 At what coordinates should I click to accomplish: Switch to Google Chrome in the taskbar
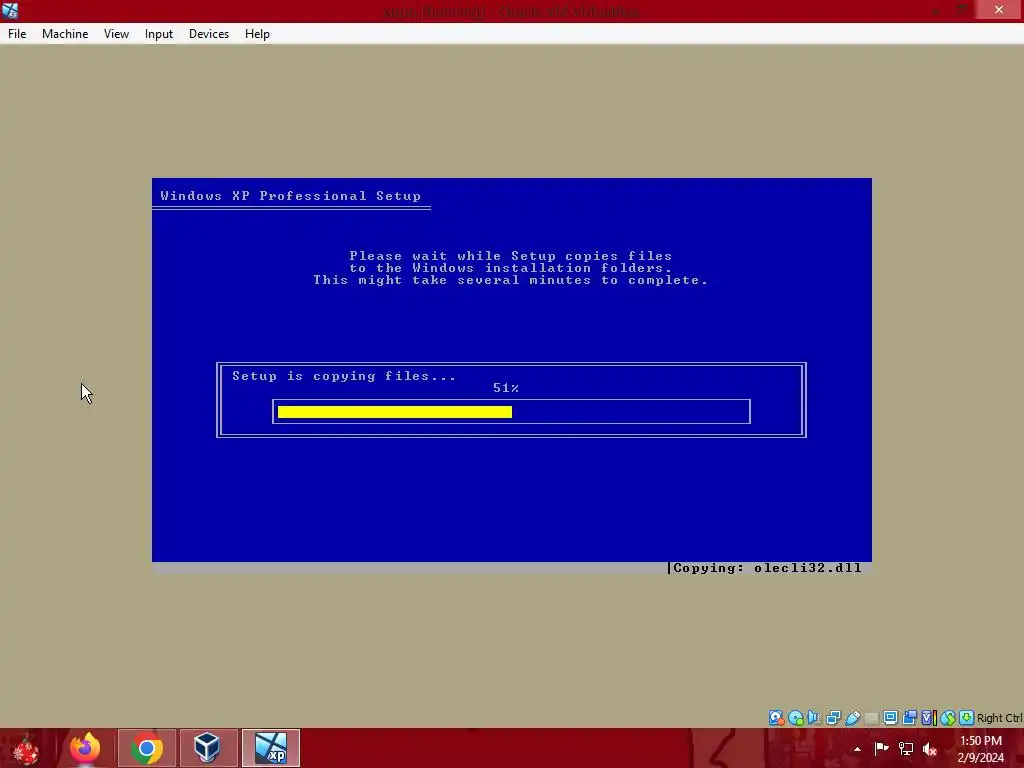tap(147, 748)
